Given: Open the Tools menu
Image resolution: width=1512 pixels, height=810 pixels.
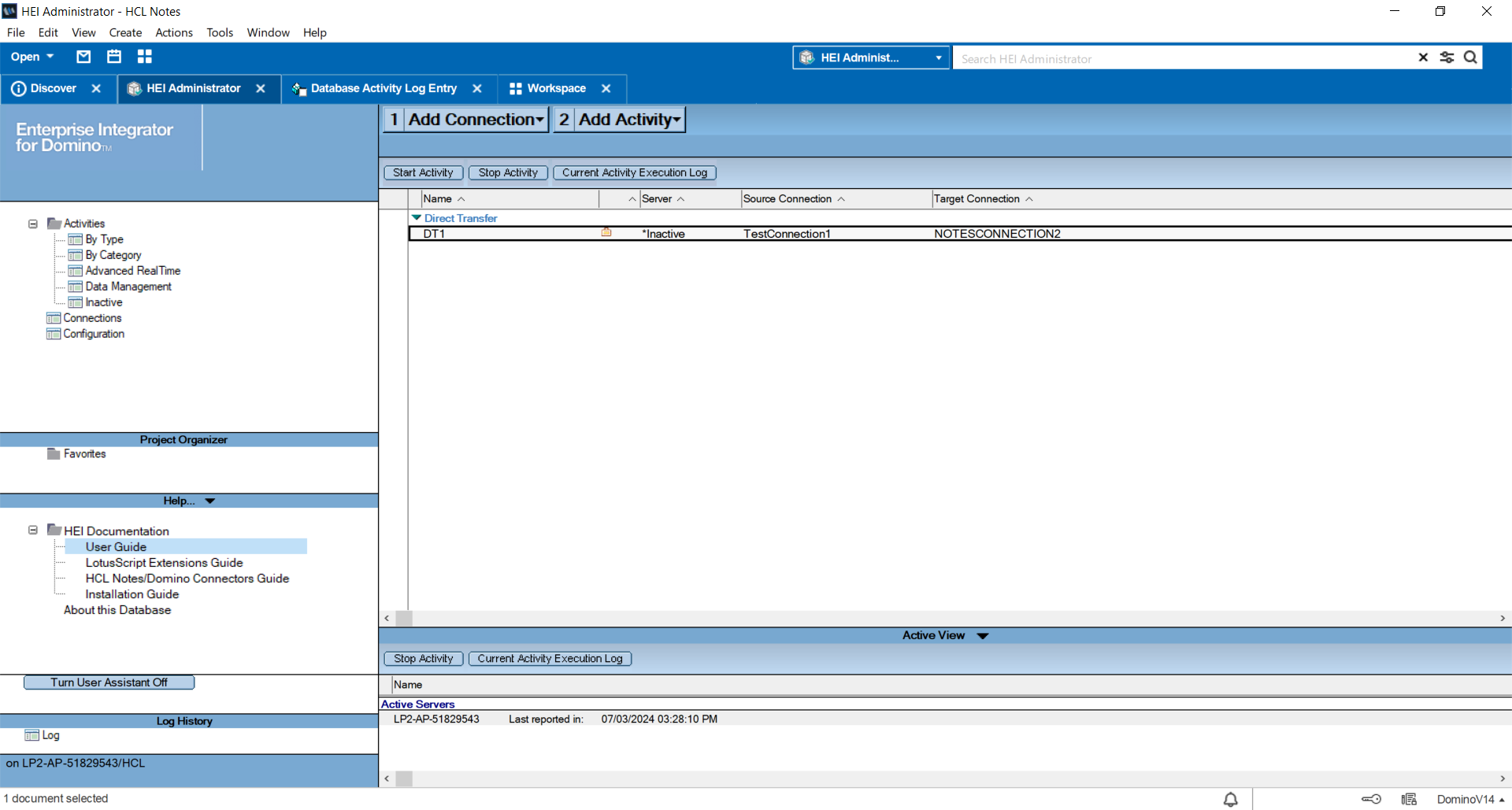Looking at the screenshot, I should click(x=220, y=32).
